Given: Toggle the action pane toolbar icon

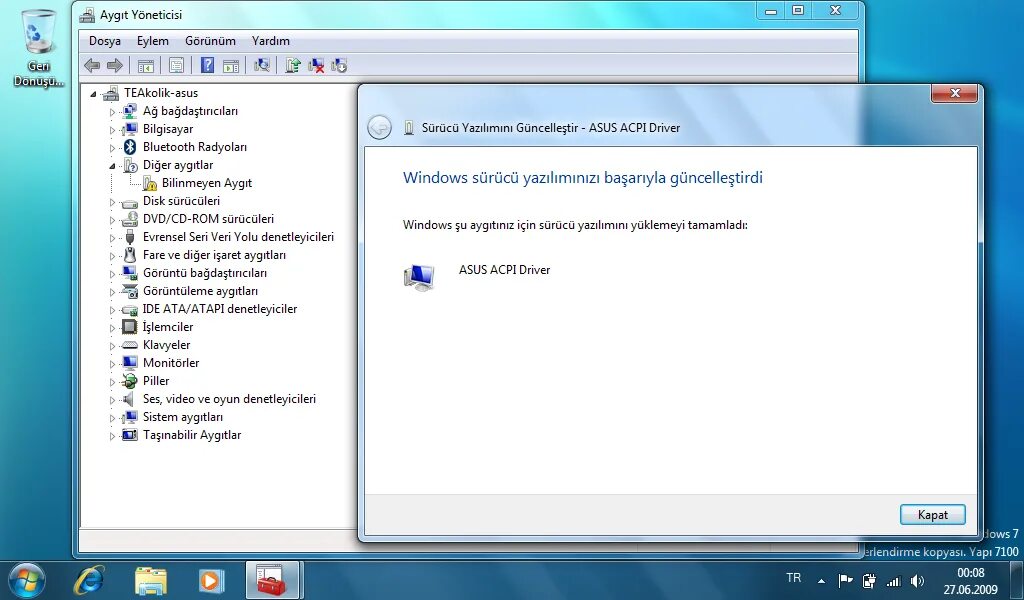Looking at the screenshot, I should tap(231, 65).
